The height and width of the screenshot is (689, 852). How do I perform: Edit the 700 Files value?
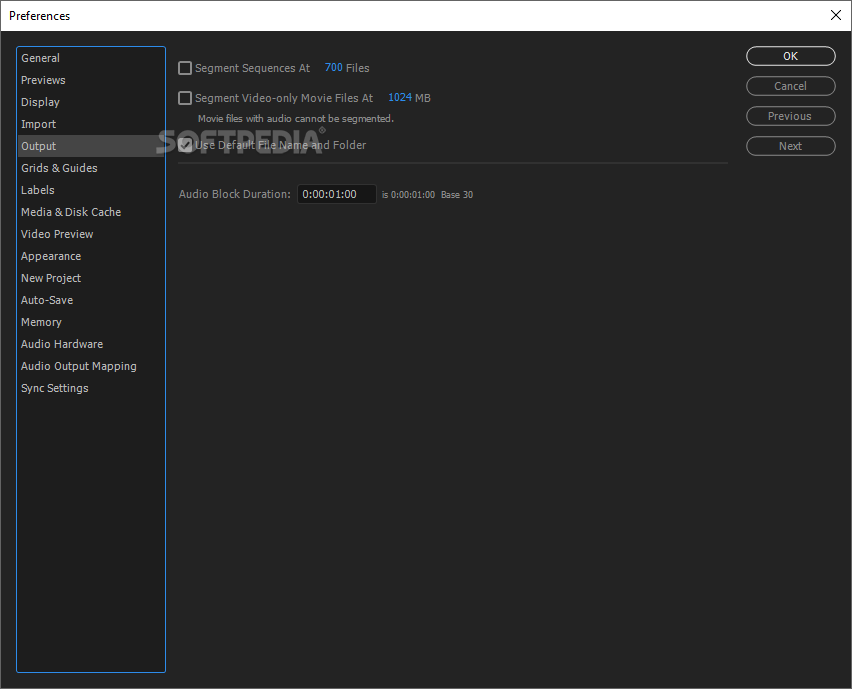pyautogui.click(x=334, y=67)
